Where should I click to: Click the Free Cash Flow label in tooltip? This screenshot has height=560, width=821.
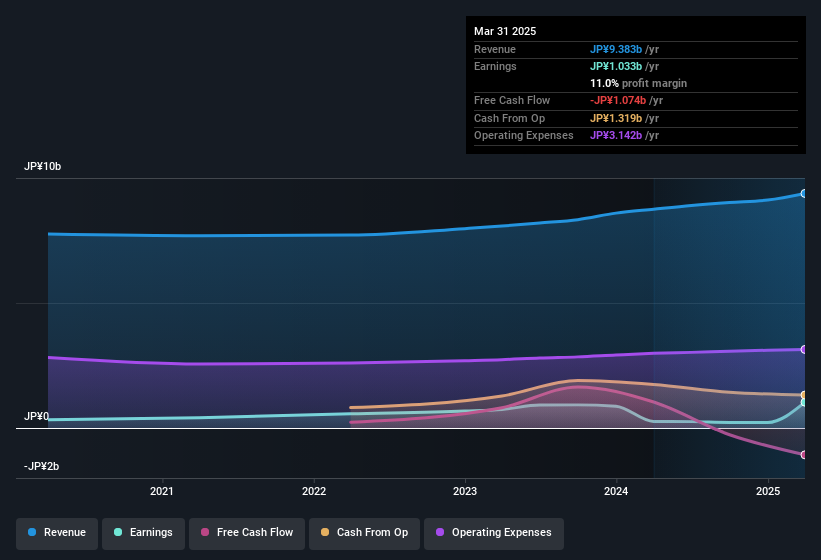[x=512, y=100]
